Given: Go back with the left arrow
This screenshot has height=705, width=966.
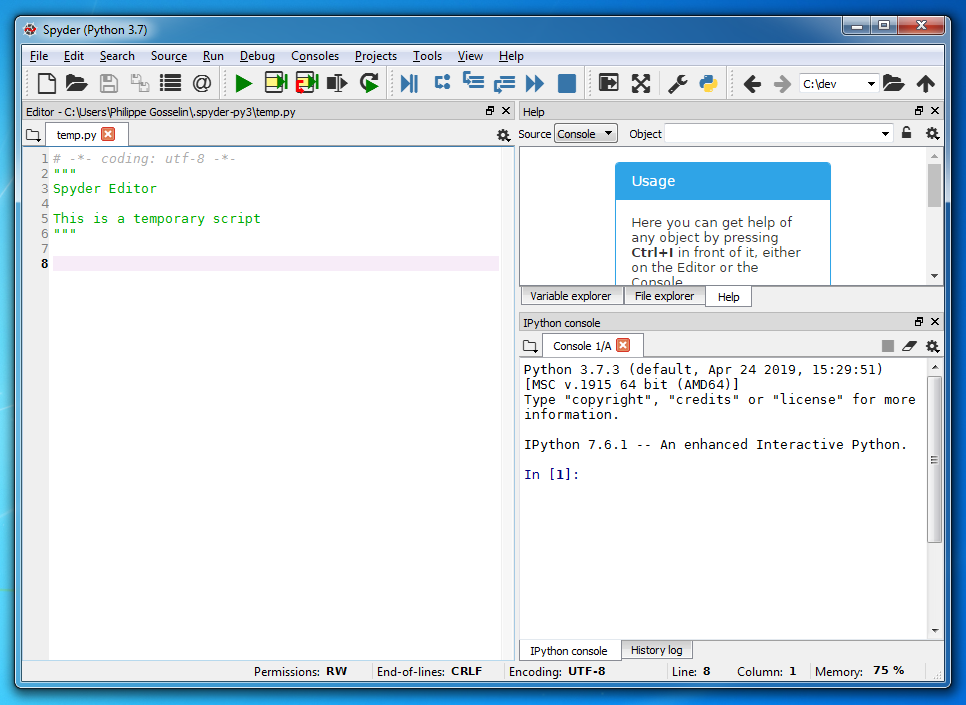Looking at the screenshot, I should [x=752, y=84].
